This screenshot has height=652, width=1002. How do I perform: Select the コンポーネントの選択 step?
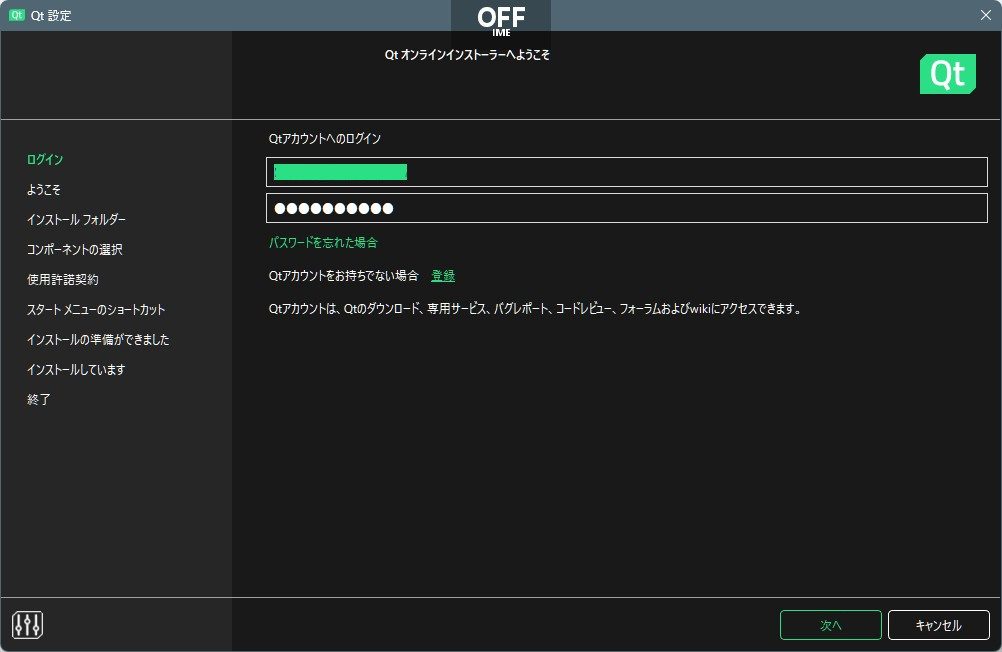pos(74,249)
